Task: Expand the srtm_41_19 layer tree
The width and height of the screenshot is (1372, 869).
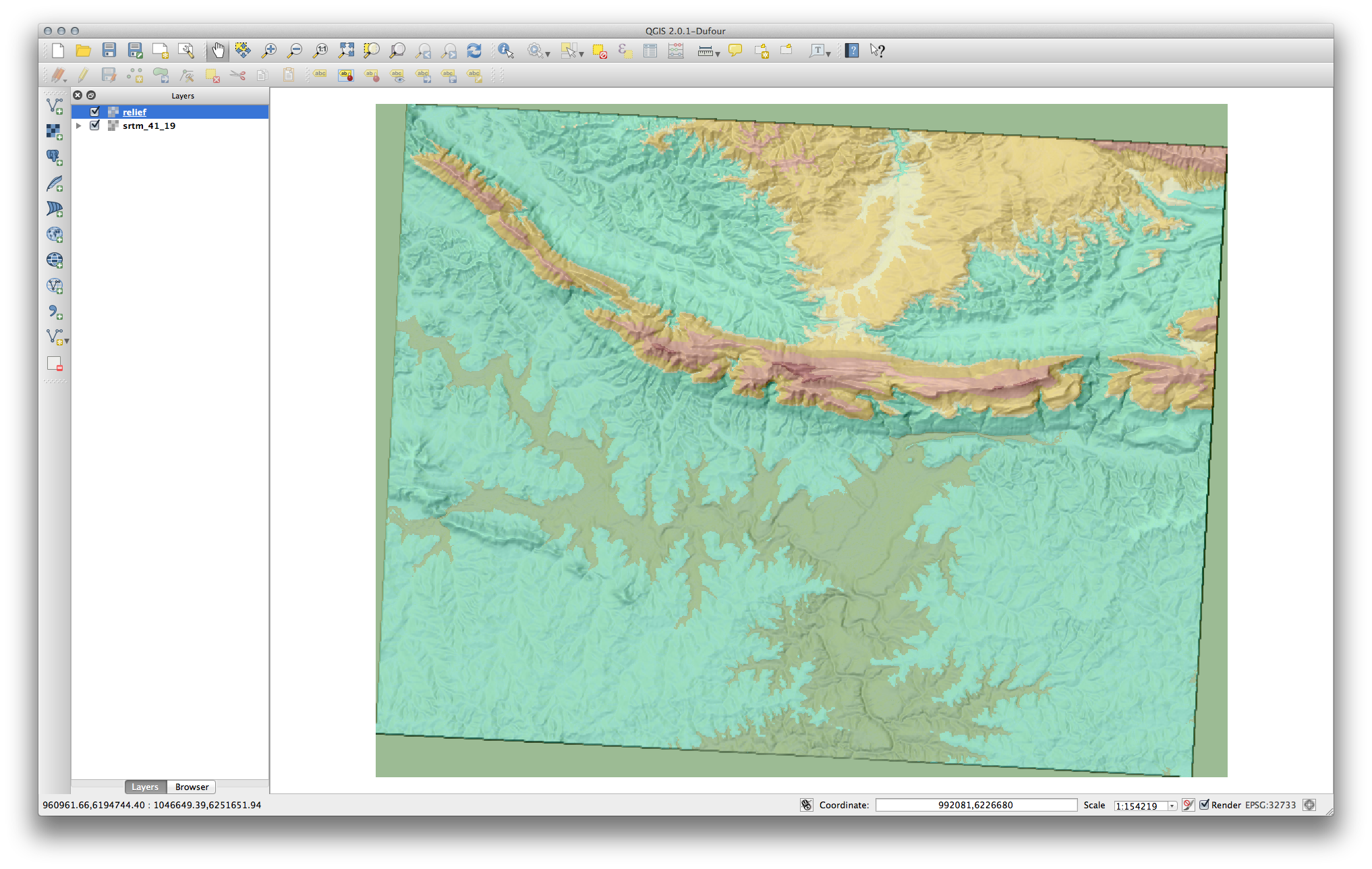Action: point(79,125)
